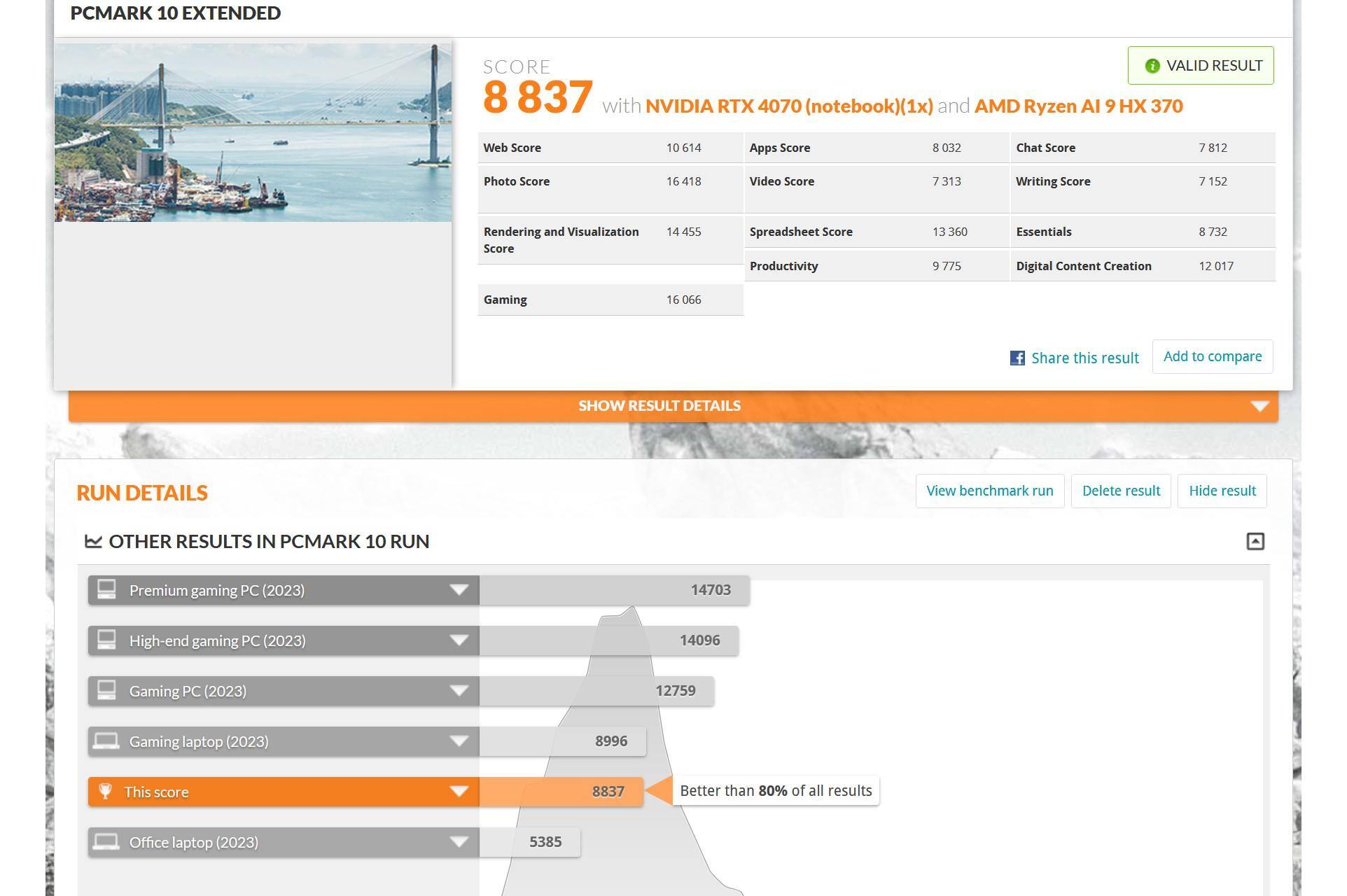
Task: Click the Apps Score label
Action: 779,148
